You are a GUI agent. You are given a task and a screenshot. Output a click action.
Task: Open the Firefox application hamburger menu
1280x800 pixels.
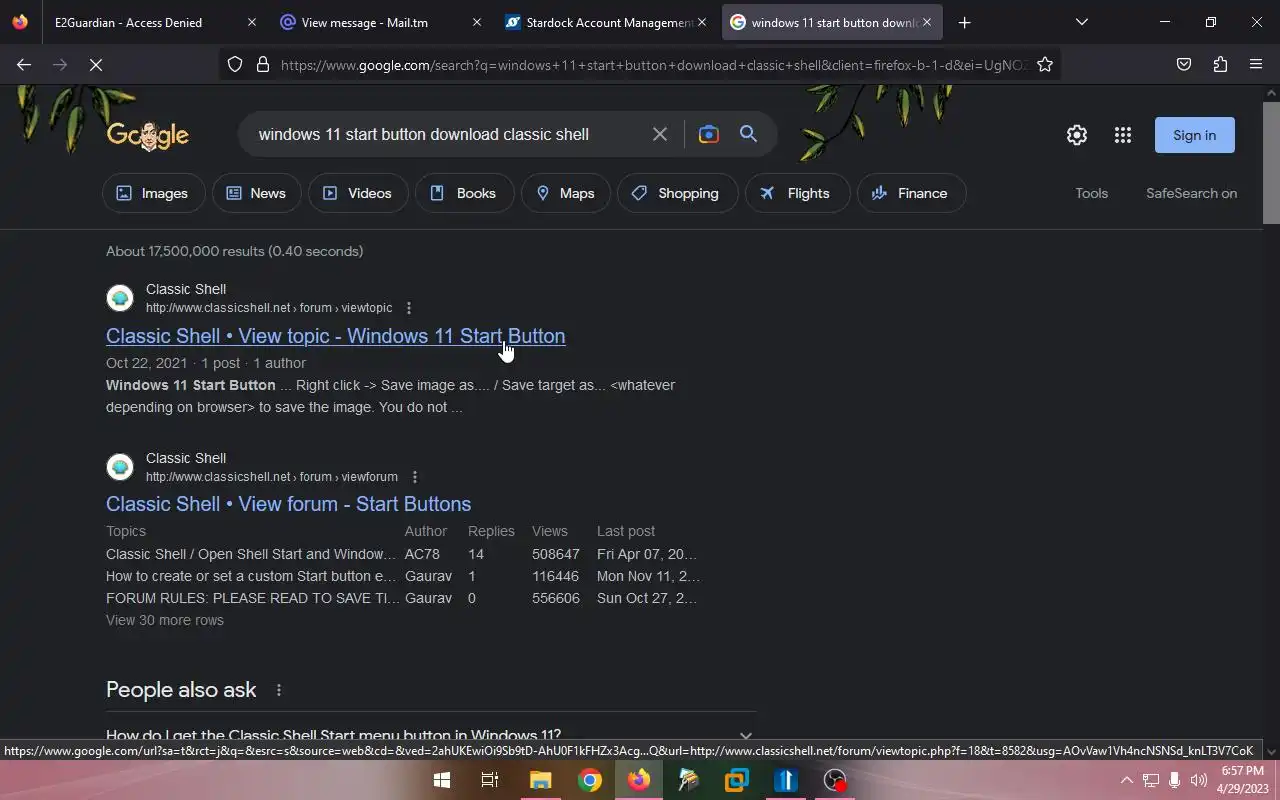click(1256, 64)
